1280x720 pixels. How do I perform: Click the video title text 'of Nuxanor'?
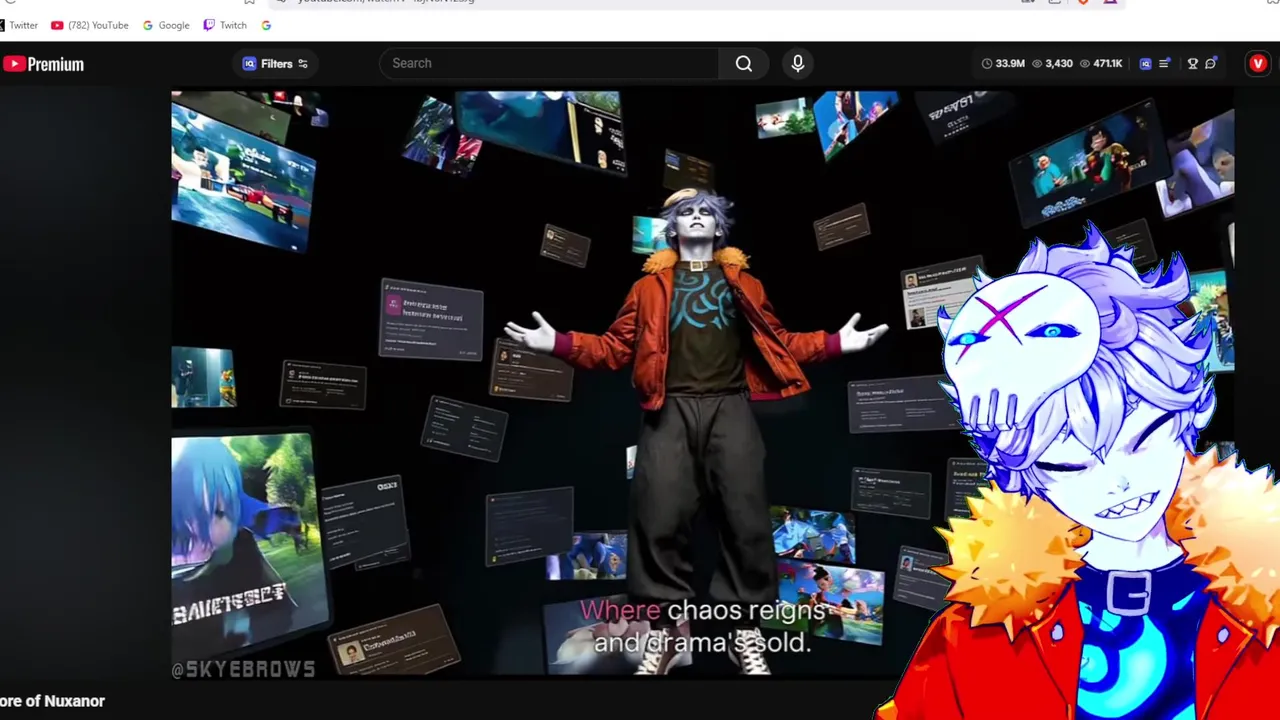[x=62, y=701]
